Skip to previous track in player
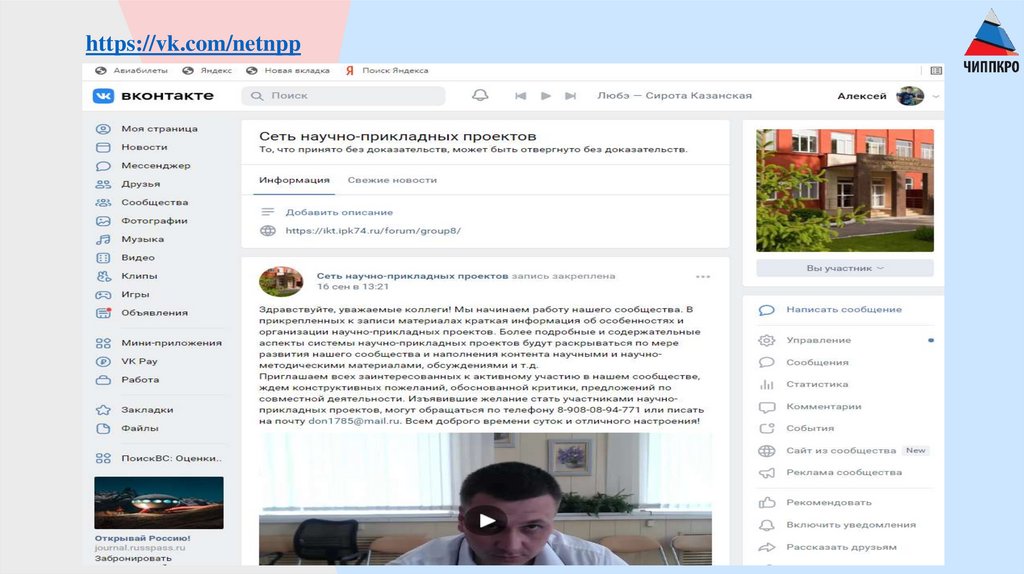Screen dimensions: 1024x574 click(x=520, y=96)
